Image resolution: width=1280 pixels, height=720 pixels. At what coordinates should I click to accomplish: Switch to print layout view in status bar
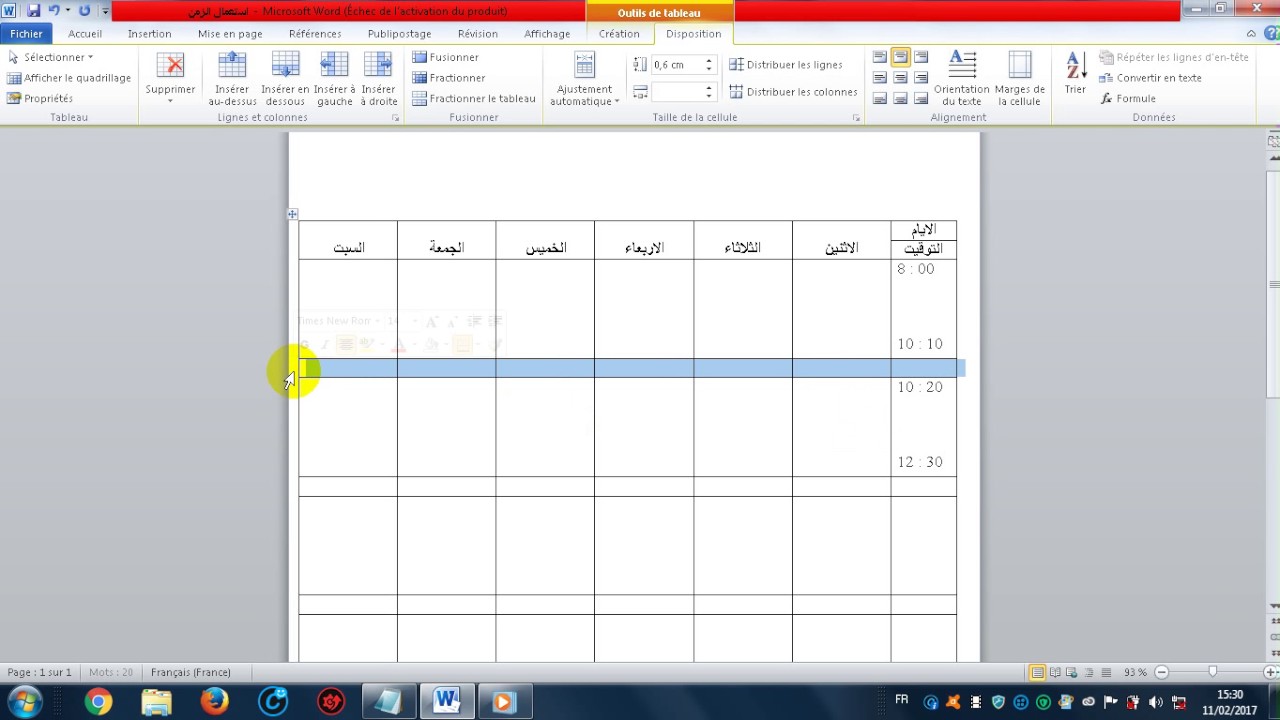1037,672
